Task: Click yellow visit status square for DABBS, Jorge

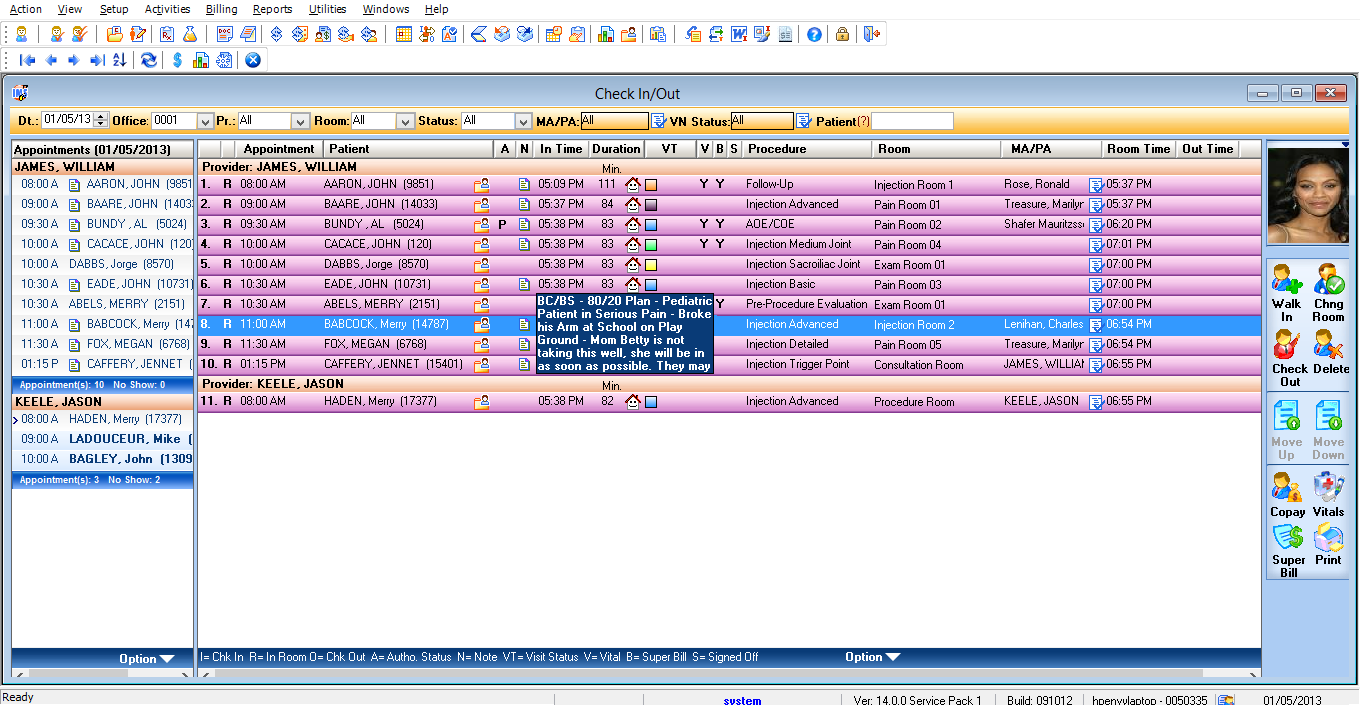Action: click(x=651, y=265)
